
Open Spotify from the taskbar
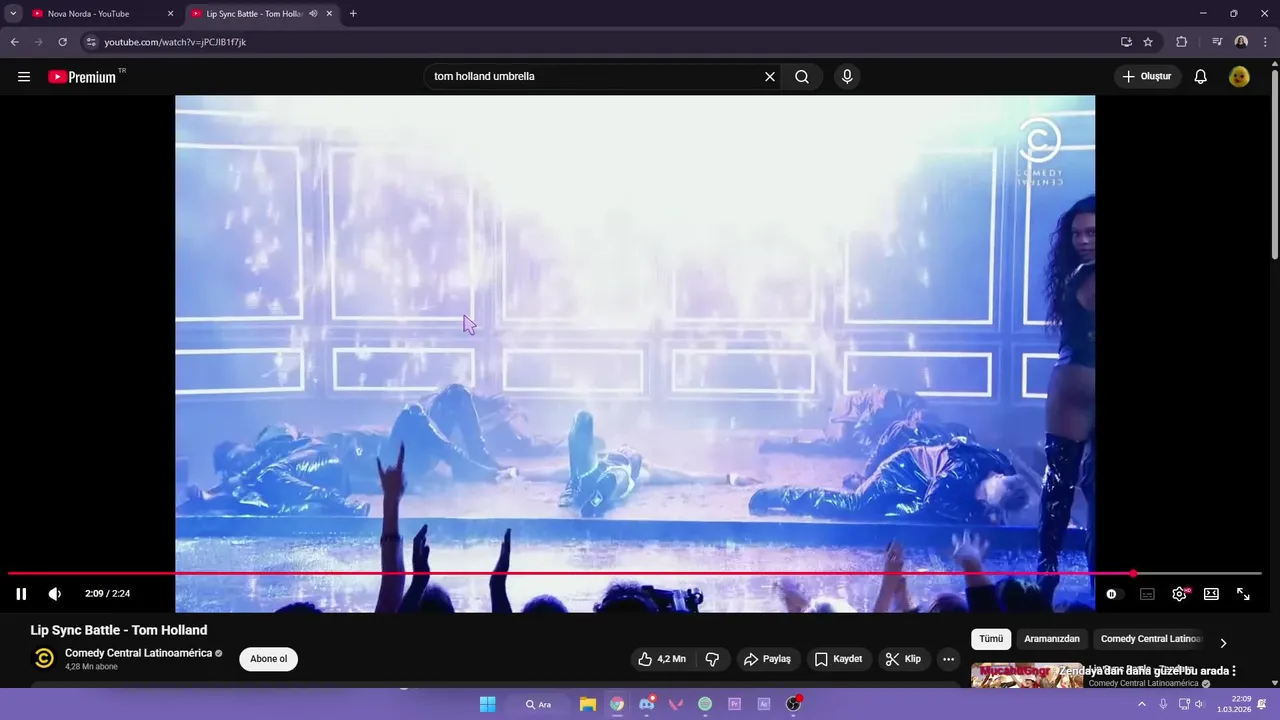(705, 704)
